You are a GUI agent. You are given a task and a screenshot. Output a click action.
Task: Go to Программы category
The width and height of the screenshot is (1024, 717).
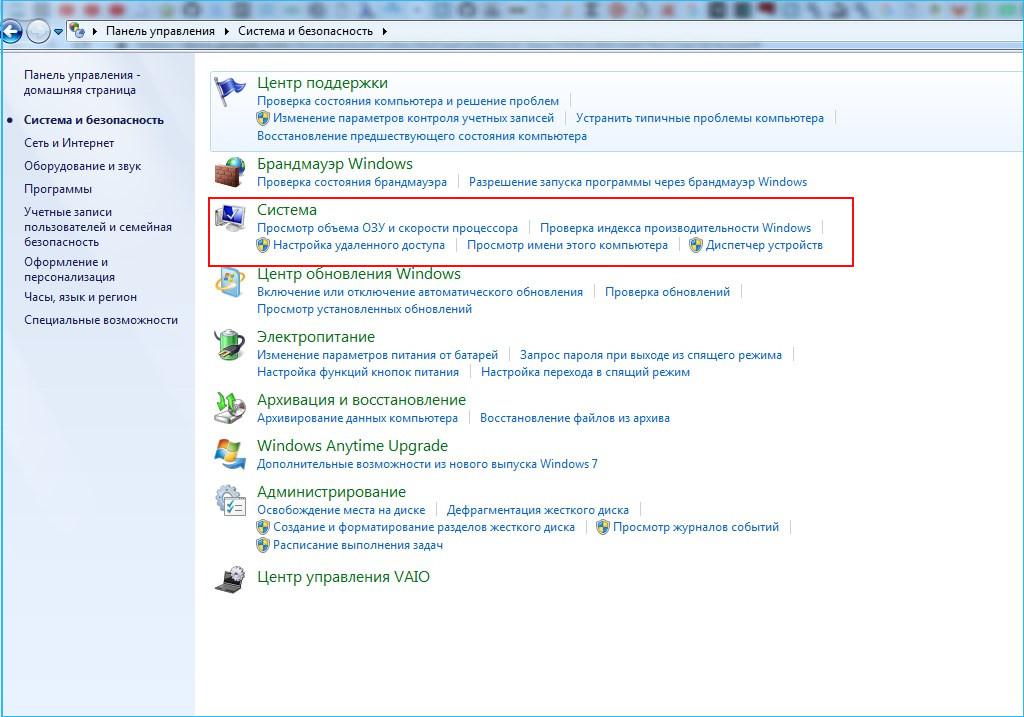57,189
